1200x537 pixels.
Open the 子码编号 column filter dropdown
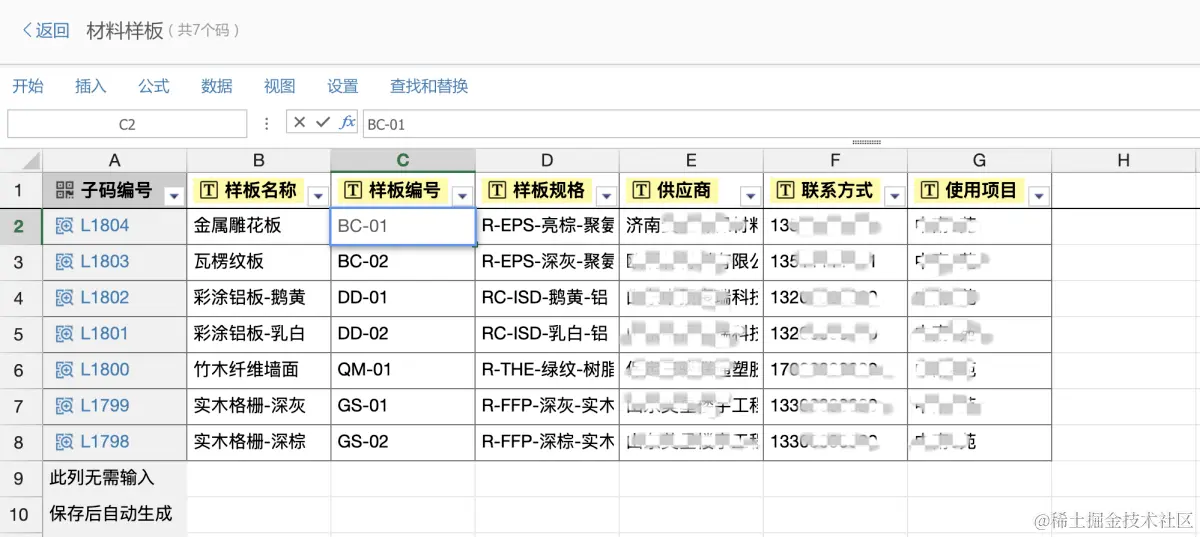(x=174, y=195)
